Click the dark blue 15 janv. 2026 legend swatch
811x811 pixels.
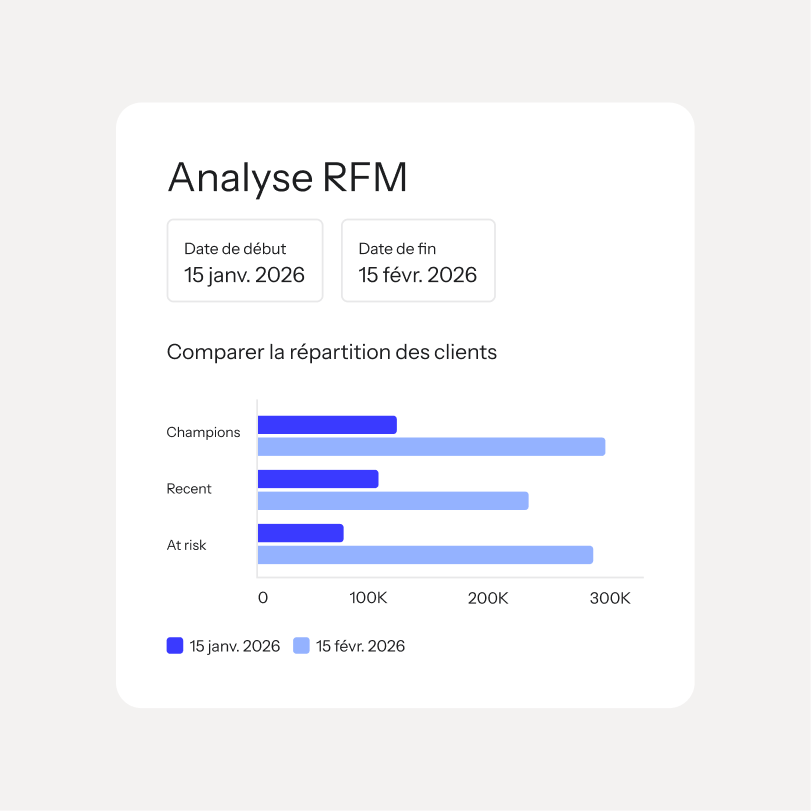[x=175, y=645]
